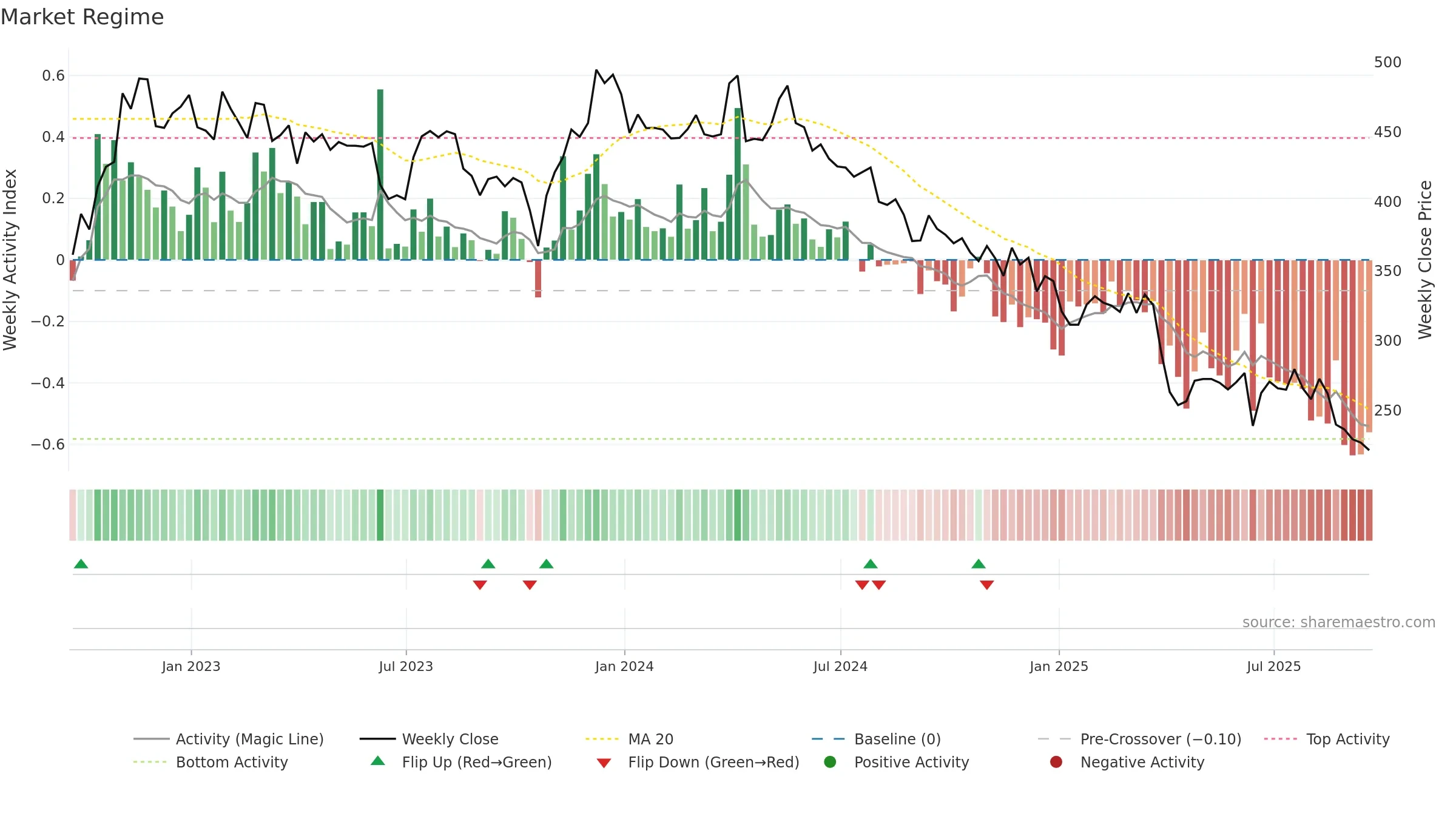1456x819 pixels.
Task: Toggle Bottom Activity legend entry
Action: (211, 762)
